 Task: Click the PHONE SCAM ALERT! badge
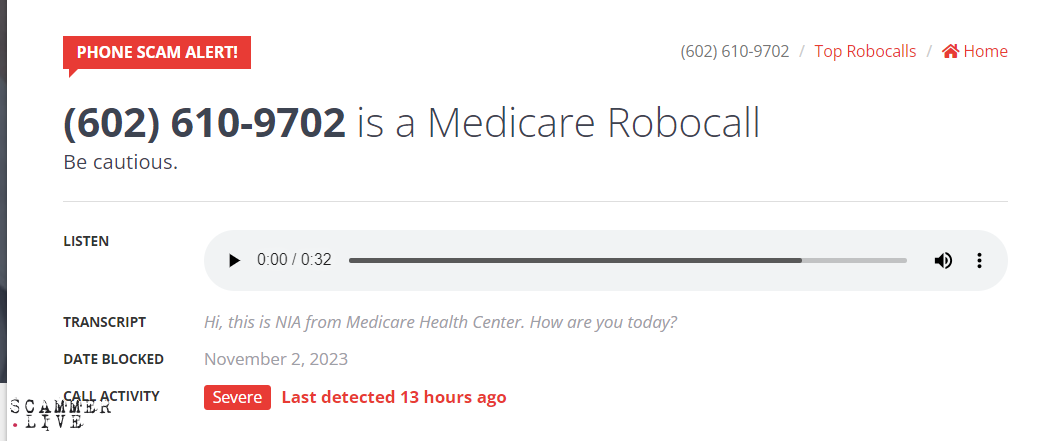(157, 52)
